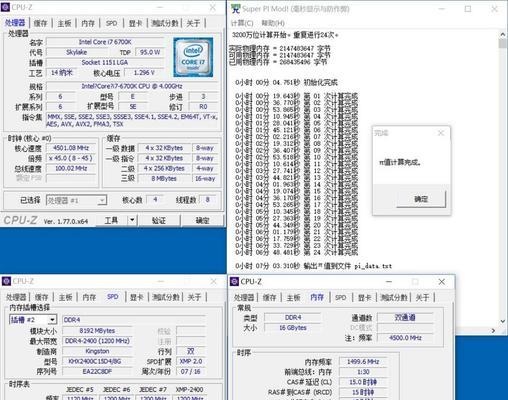Screen dimensions: 508x400
Task: Open the 关于 tab in processor window
Action: coord(193,23)
